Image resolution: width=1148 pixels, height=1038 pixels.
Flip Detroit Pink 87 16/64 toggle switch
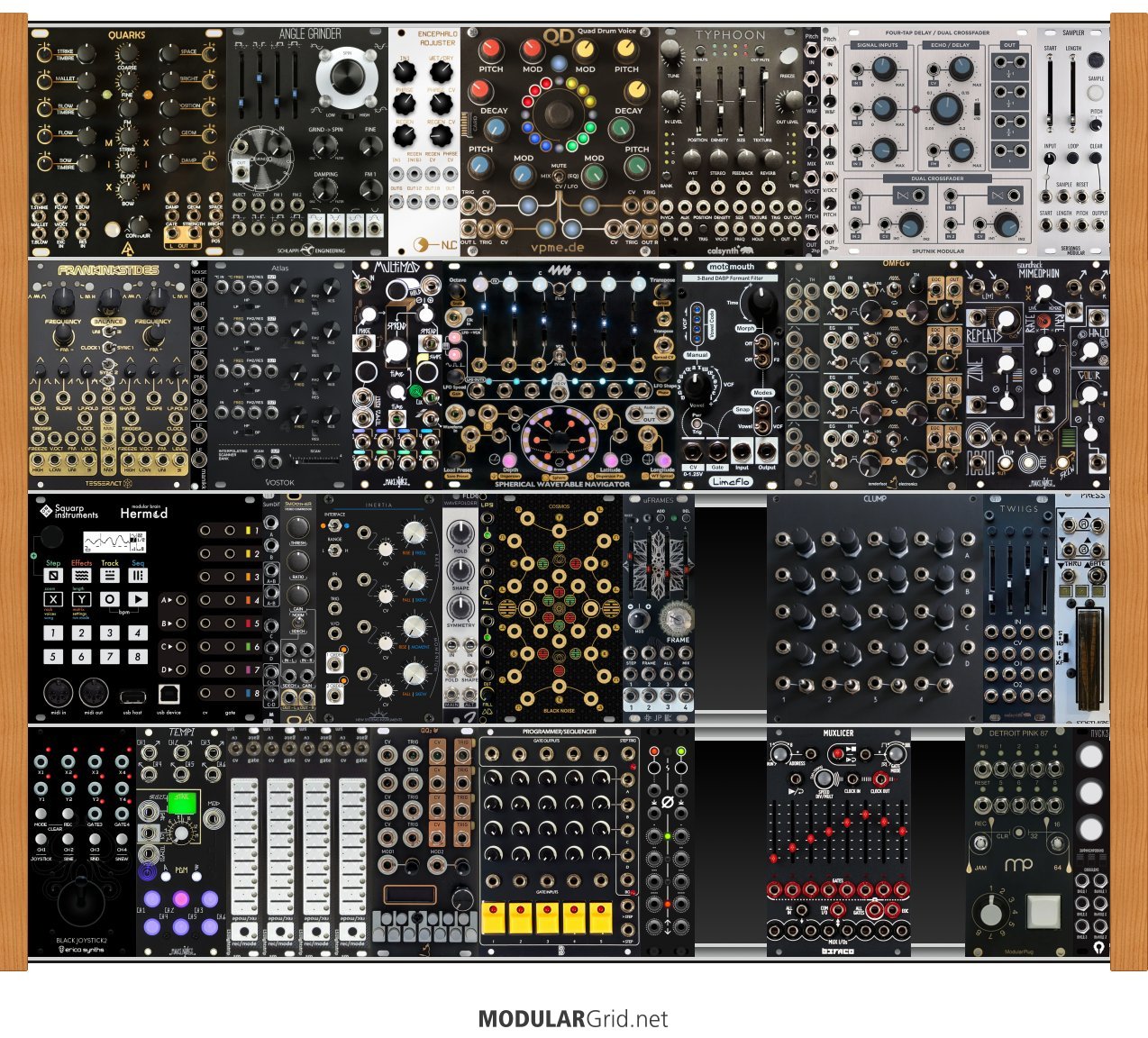pos(1057,844)
